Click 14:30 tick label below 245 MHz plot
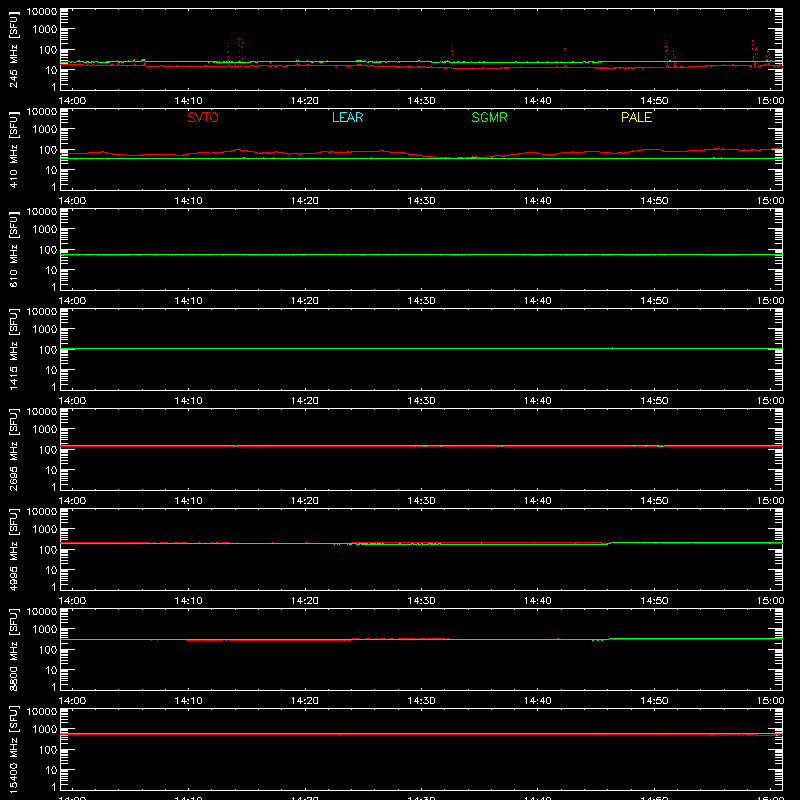The image size is (800, 800). coord(421,101)
